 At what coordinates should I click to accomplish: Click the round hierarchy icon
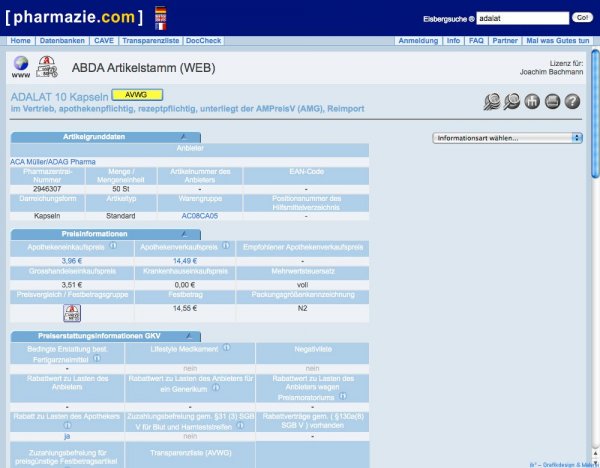(532, 102)
